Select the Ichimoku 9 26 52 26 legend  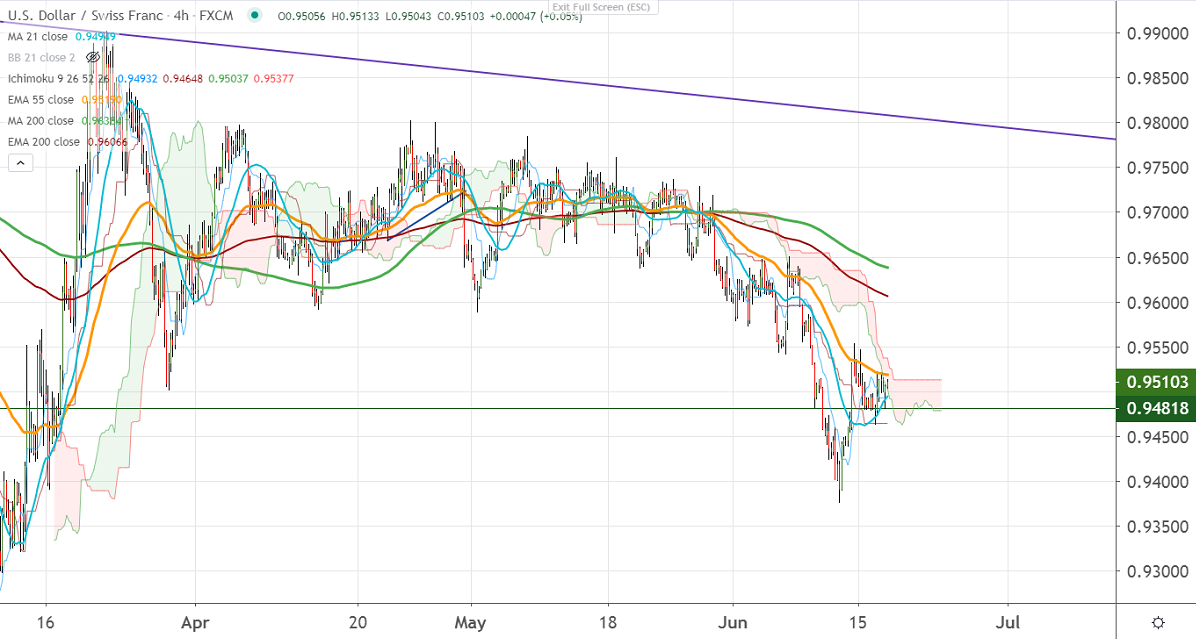pyautogui.click(x=59, y=79)
